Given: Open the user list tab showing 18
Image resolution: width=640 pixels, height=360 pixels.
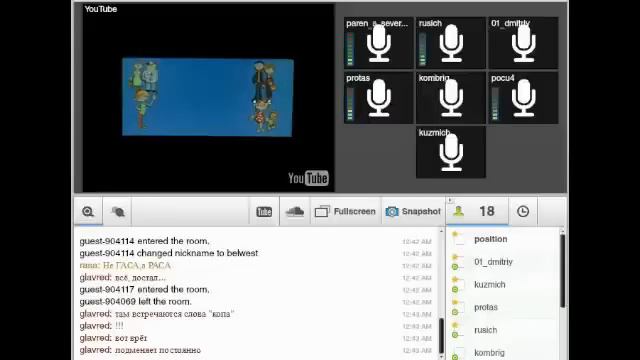Looking at the screenshot, I should pos(478,211).
